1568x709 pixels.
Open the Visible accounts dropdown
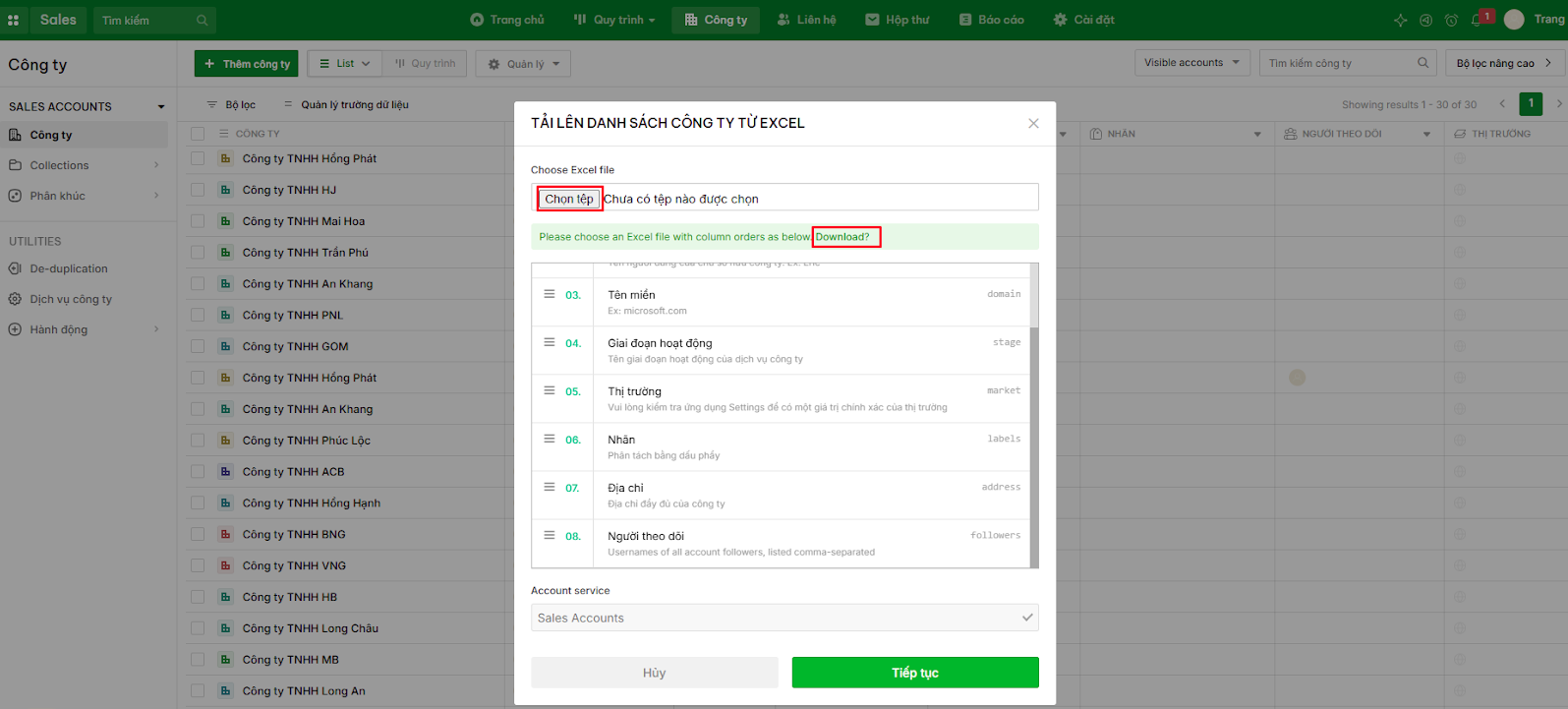coord(1192,63)
